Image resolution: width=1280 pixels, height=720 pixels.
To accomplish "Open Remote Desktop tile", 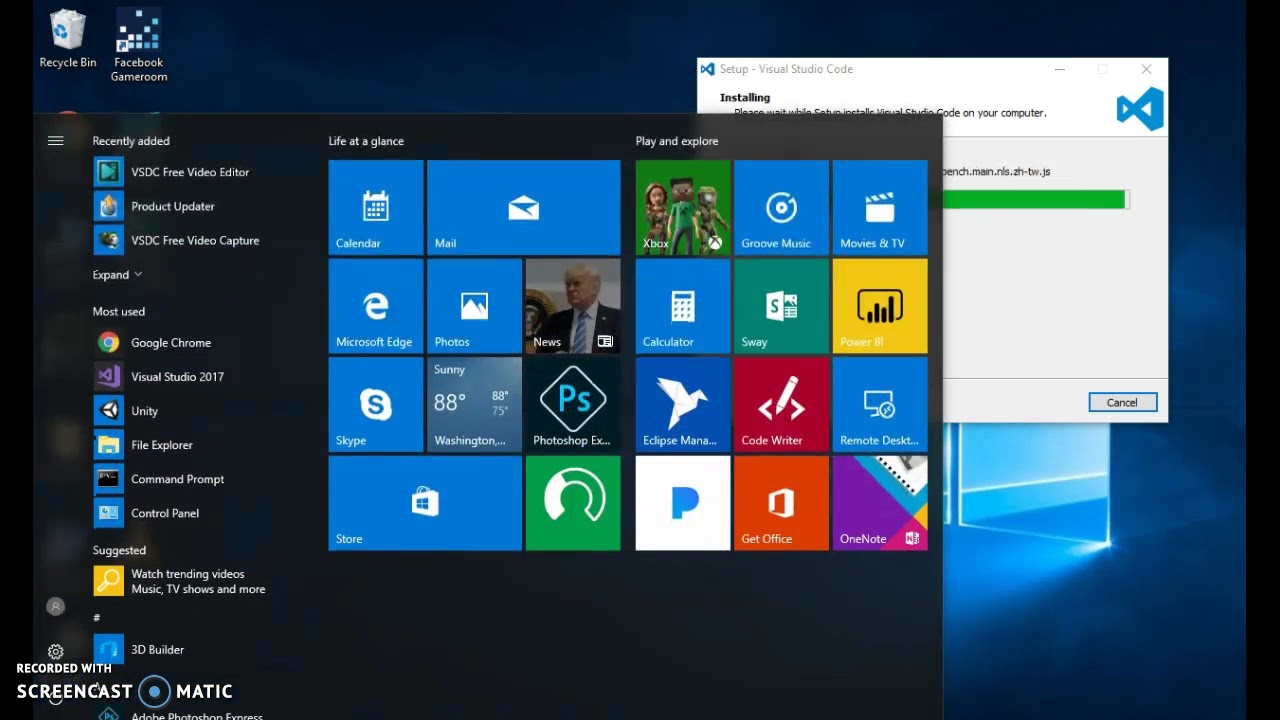I will (880, 404).
